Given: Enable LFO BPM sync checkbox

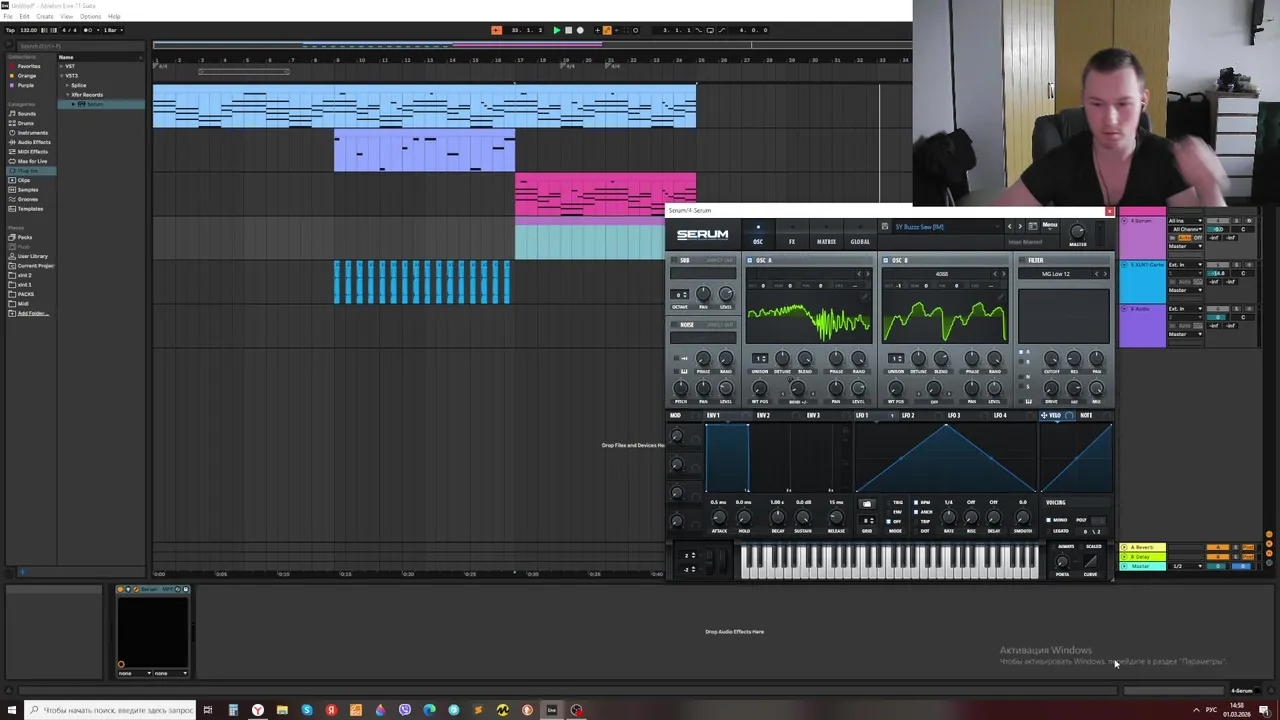Looking at the screenshot, I should pos(916,502).
